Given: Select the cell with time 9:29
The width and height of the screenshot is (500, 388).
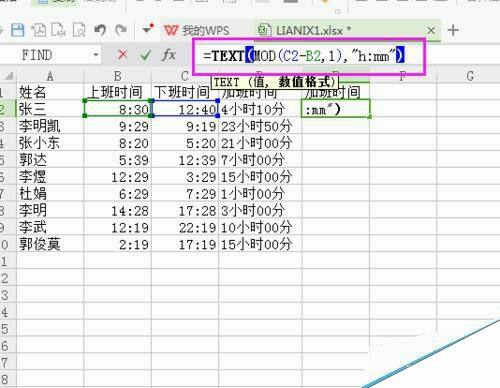Looking at the screenshot, I should point(117,126).
